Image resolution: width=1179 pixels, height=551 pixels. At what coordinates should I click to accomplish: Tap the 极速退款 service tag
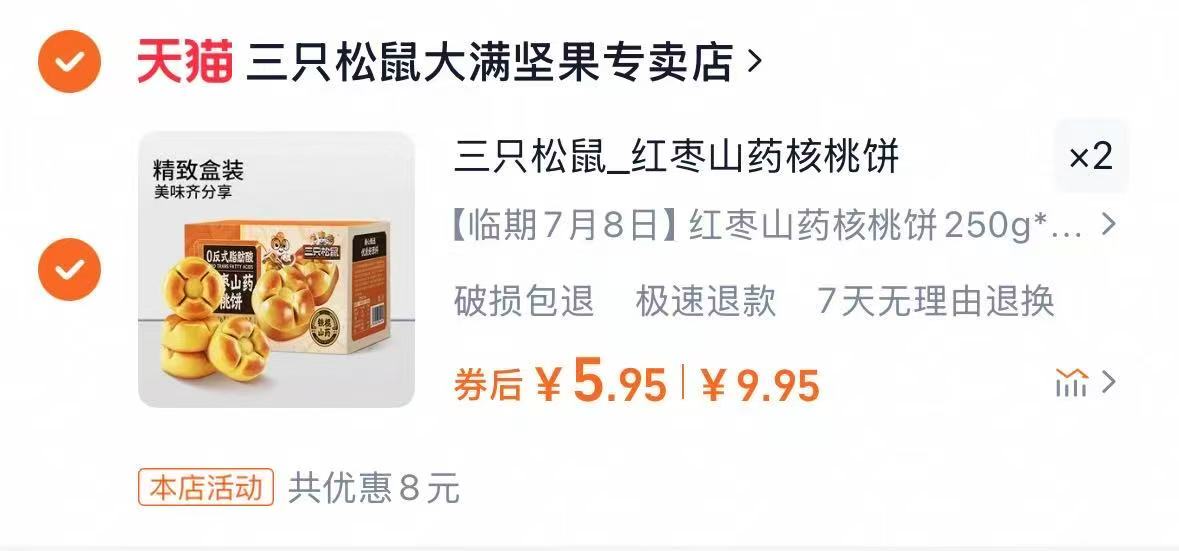[706, 301]
